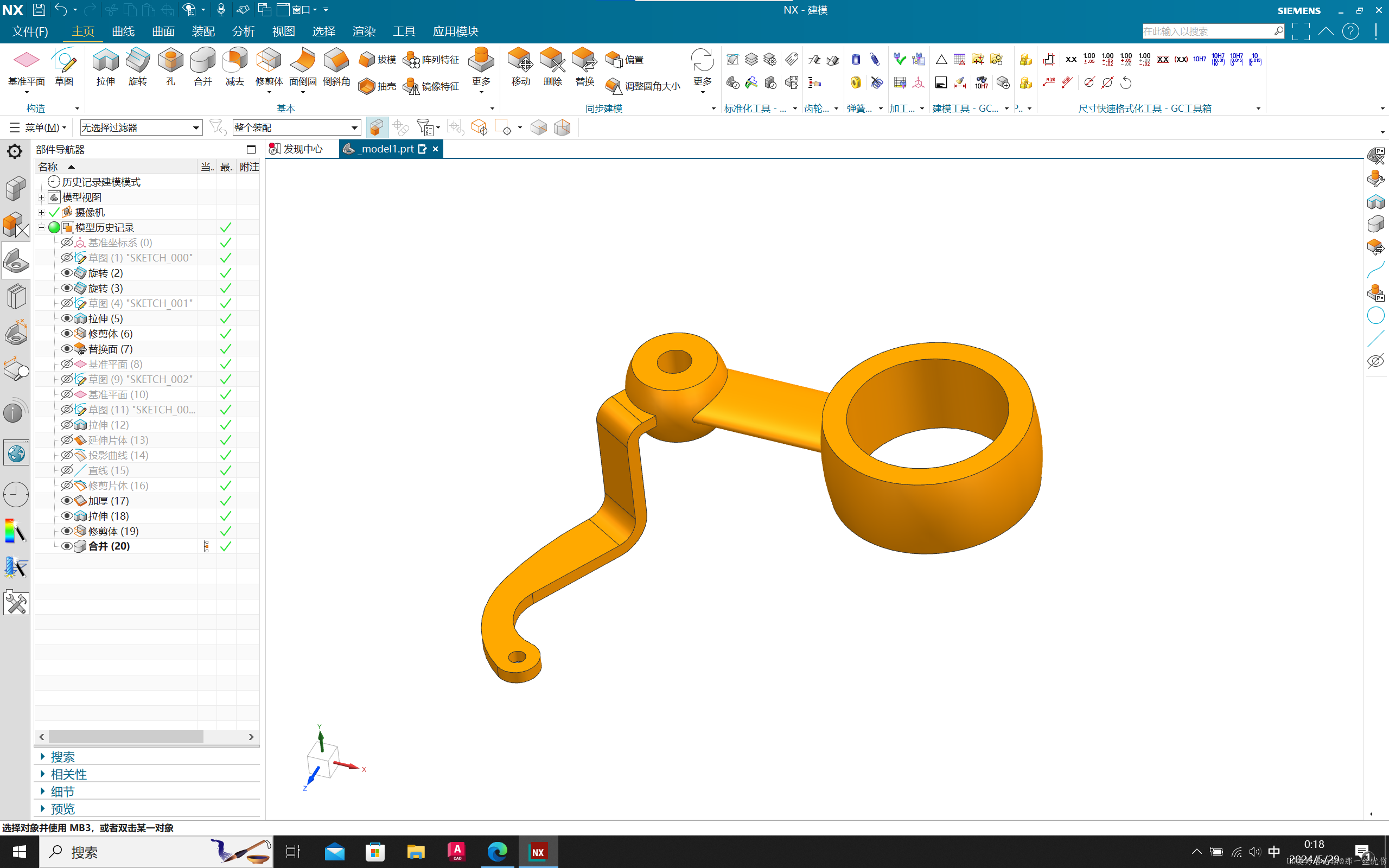
Task: Click 更多 in the Synchronous Modeling group
Action: (x=703, y=70)
